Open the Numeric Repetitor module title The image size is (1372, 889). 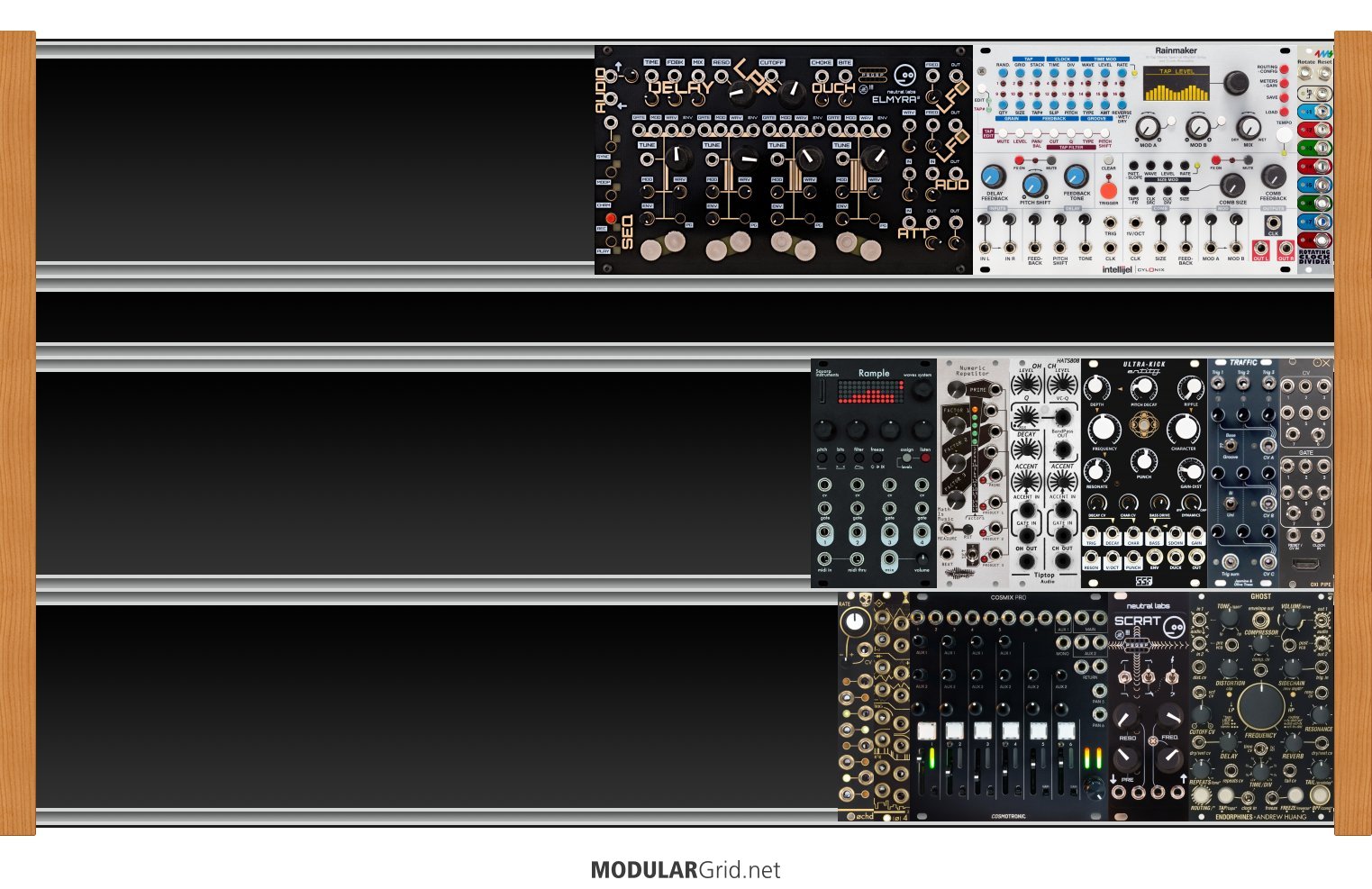[972, 369]
